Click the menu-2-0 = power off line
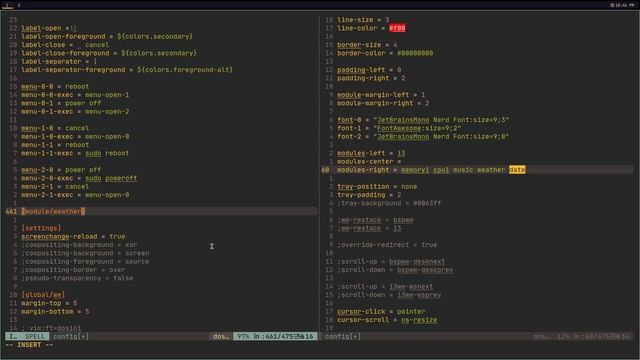The height and width of the screenshot is (360, 640). click(61, 170)
